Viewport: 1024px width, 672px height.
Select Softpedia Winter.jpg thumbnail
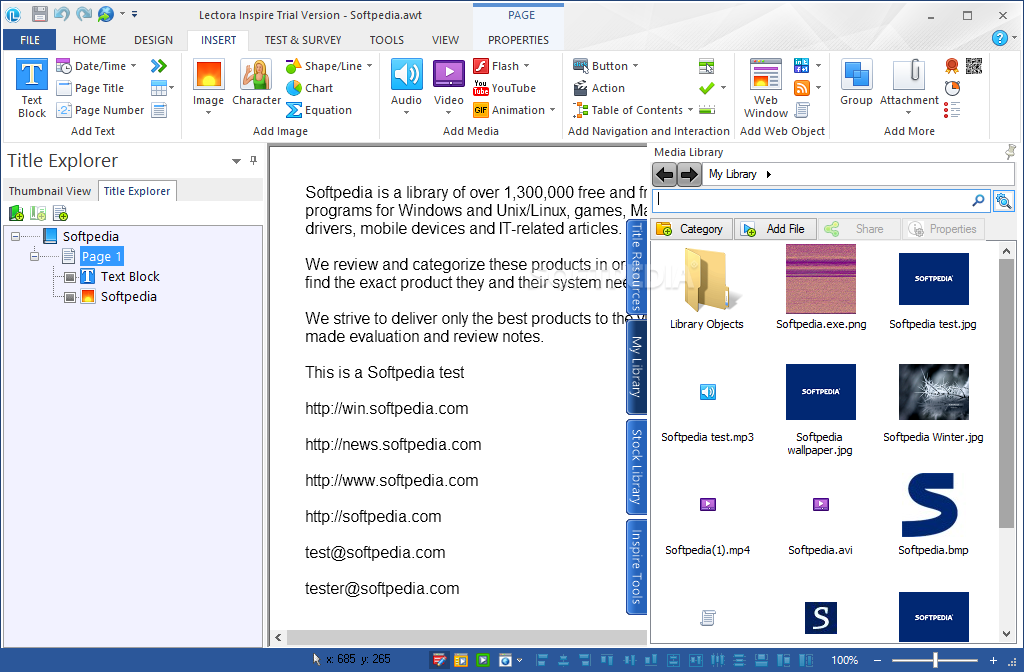click(x=933, y=392)
